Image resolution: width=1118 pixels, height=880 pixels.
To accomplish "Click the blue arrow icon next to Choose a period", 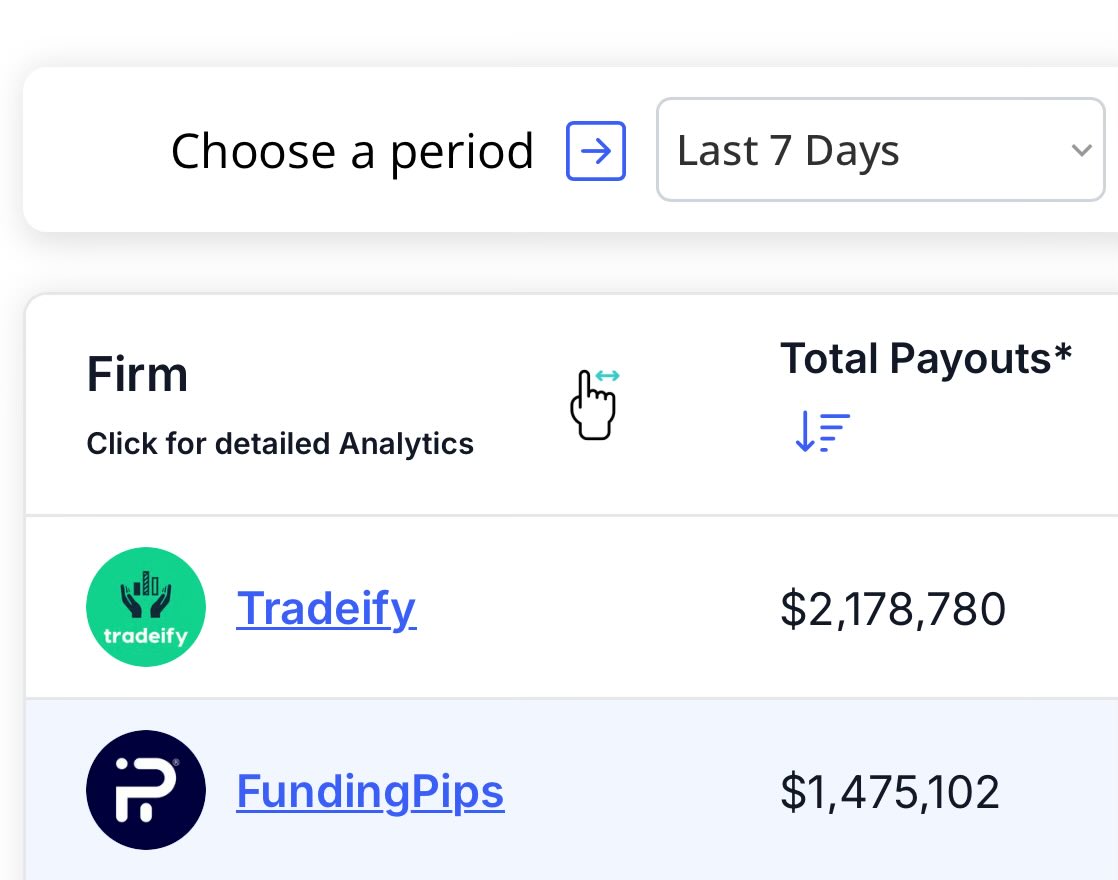I will (x=596, y=150).
